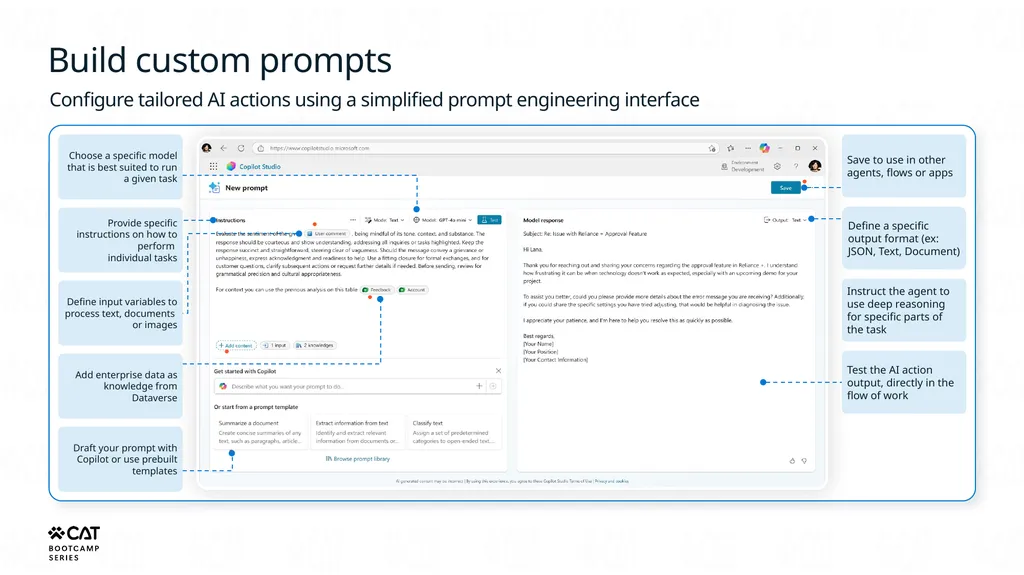Click the browser profile avatar in the tab bar

click(x=206, y=148)
